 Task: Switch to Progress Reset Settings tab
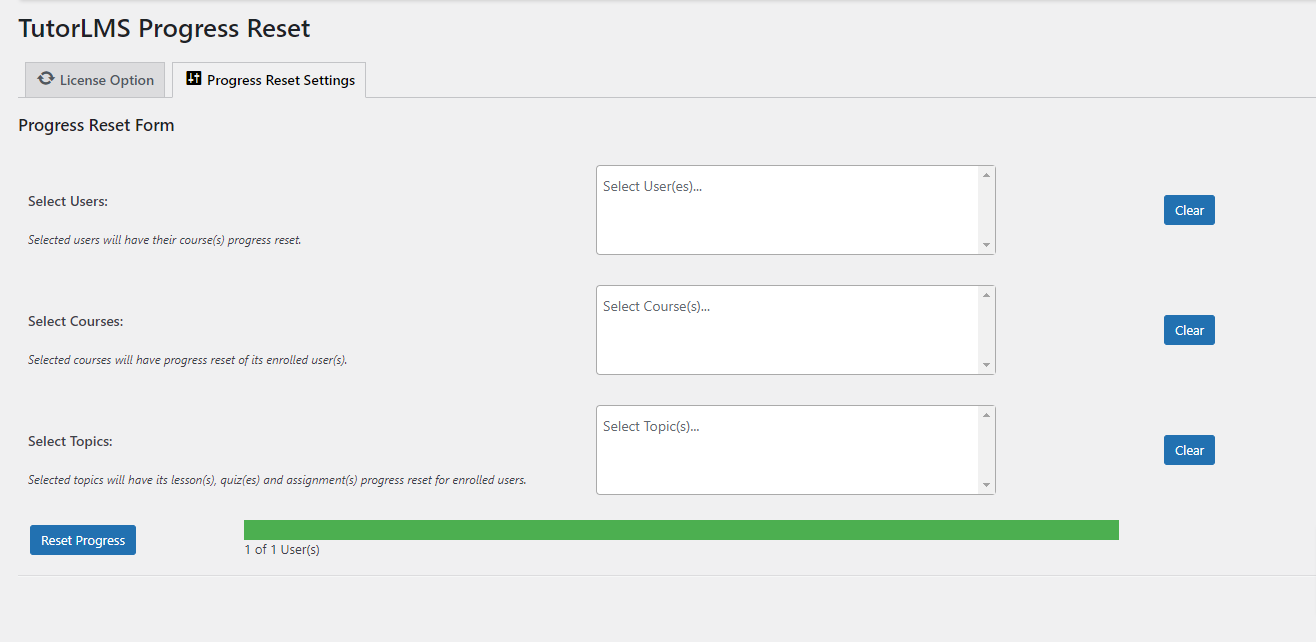[269, 80]
